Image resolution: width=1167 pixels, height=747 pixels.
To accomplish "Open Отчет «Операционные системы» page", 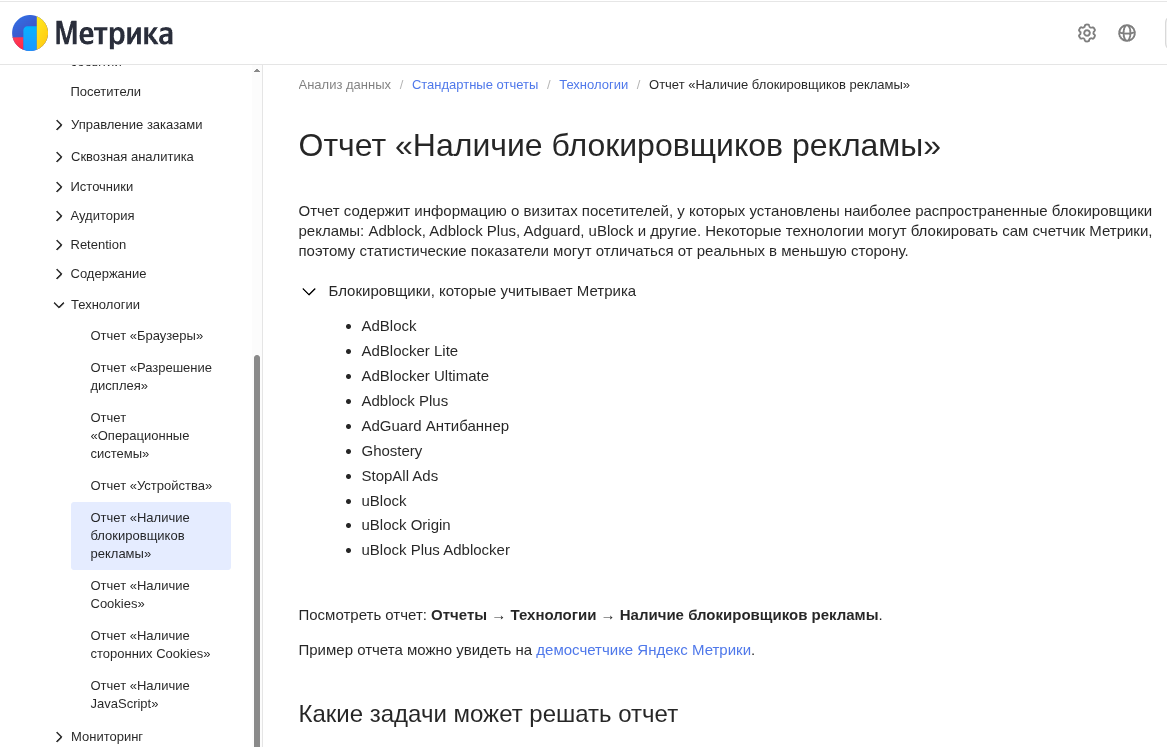I will 140,435.
